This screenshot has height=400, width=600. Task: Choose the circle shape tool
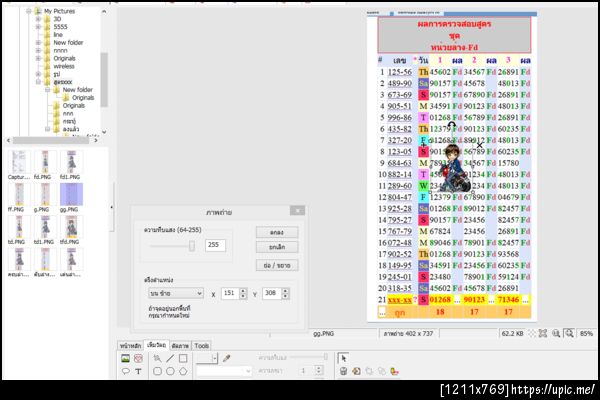170,371
